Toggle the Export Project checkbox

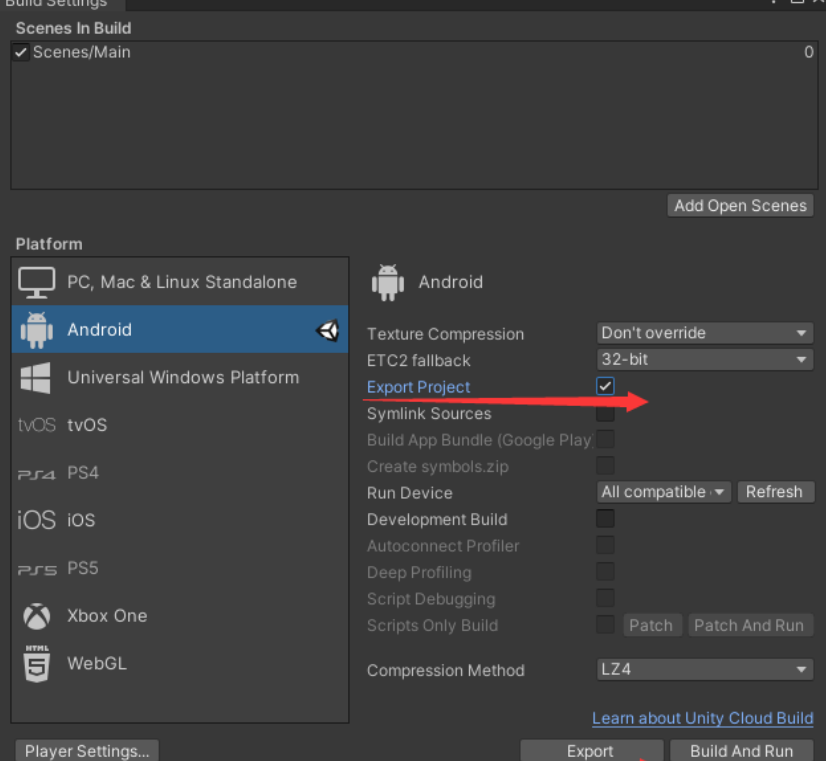pyautogui.click(x=605, y=386)
